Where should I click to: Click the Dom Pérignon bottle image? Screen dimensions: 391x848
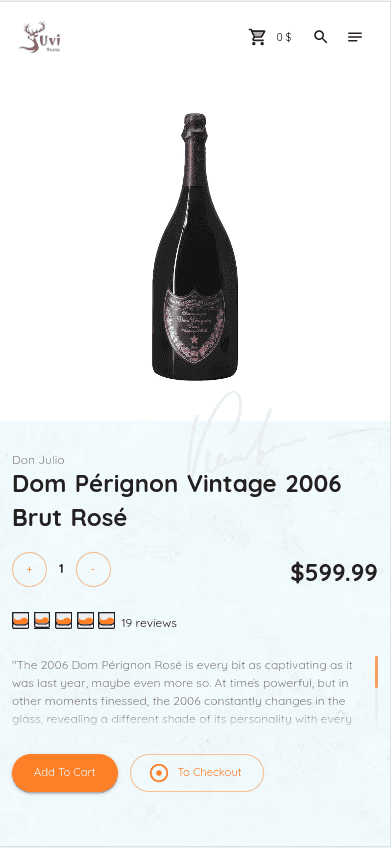tap(195, 247)
